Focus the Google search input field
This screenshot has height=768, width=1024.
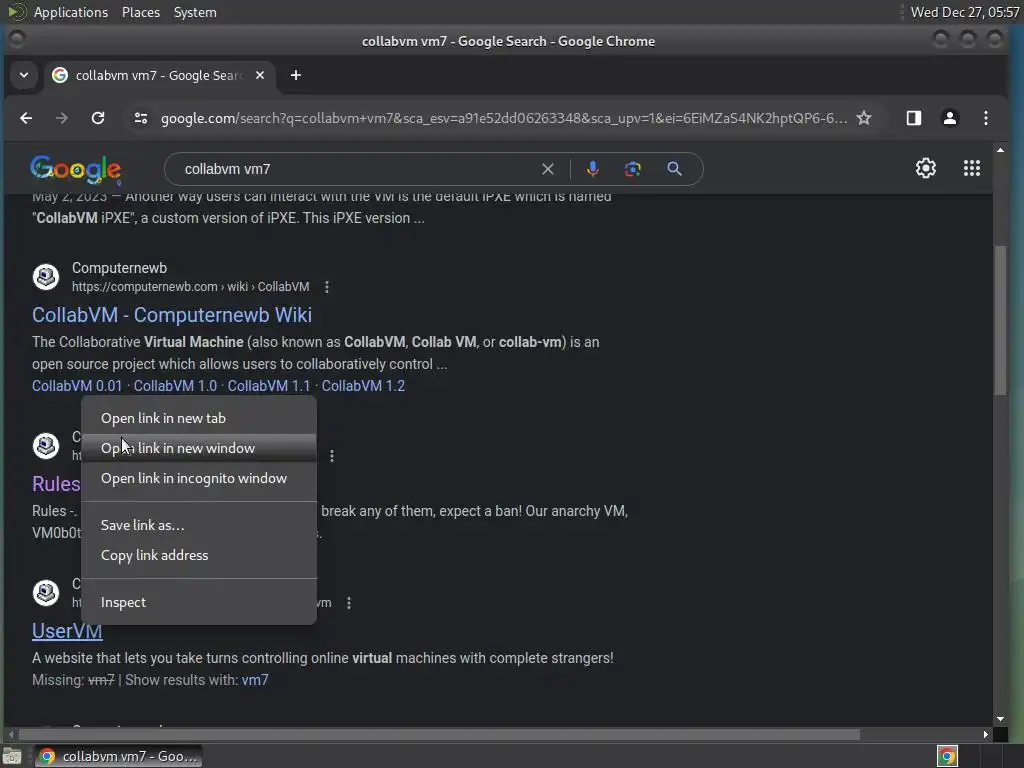coord(353,169)
